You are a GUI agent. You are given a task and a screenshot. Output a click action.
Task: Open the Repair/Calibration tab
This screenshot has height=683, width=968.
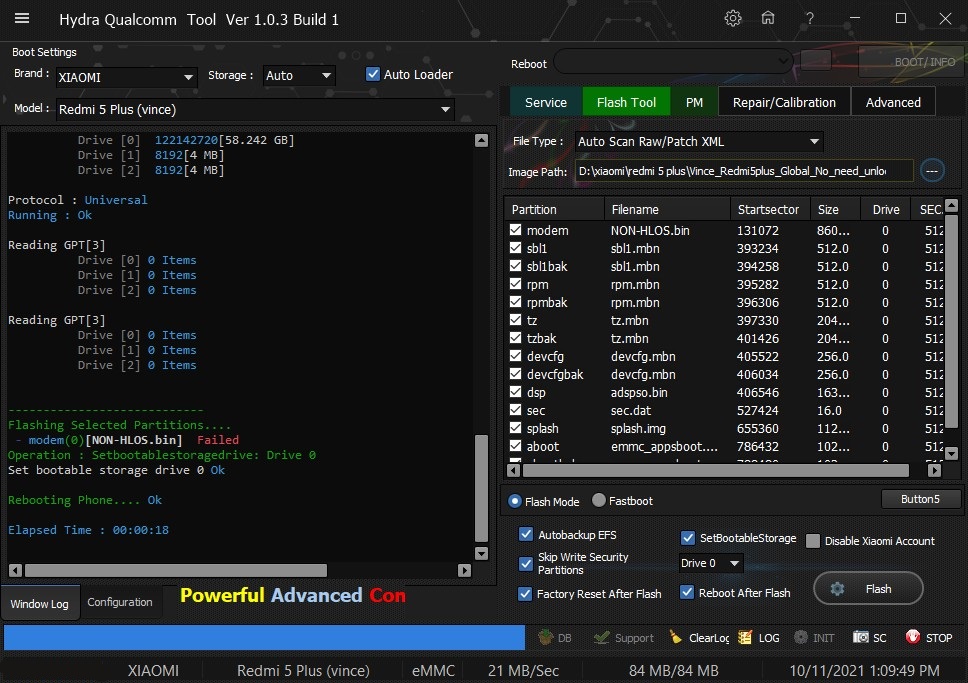tap(784, 103)
